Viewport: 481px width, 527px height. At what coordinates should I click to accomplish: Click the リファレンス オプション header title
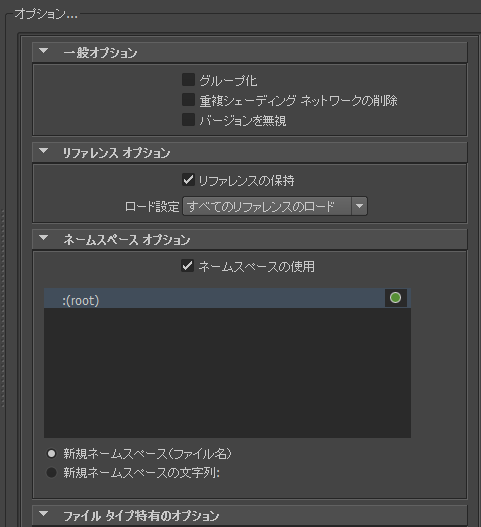(116, 153)
